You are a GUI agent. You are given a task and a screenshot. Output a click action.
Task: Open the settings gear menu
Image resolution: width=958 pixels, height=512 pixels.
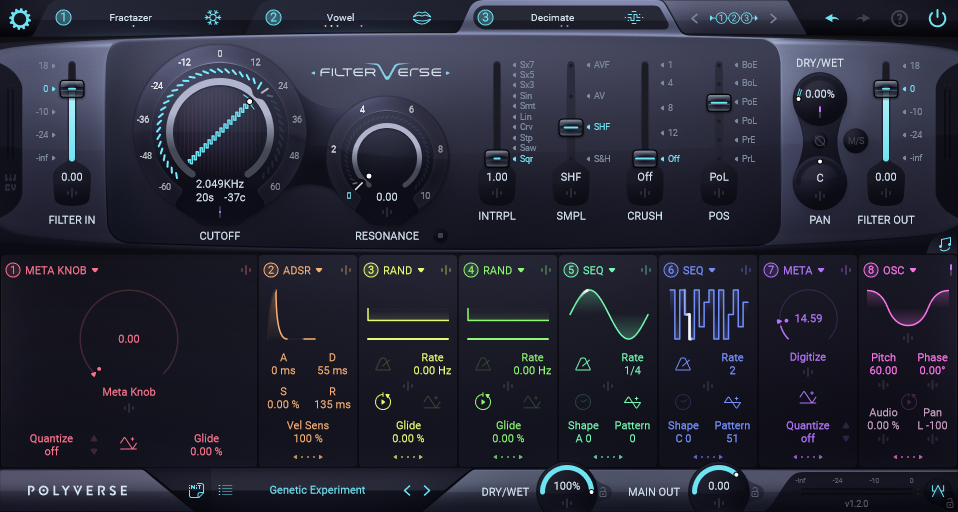tap(20, 18)
